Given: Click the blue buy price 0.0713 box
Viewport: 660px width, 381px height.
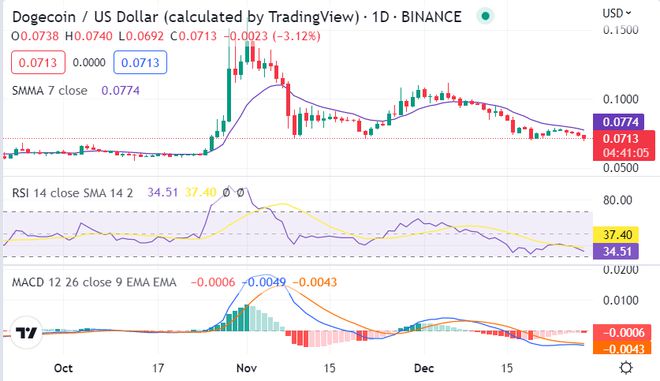Looking at the screenshot, I should click(x=140, y=62).
